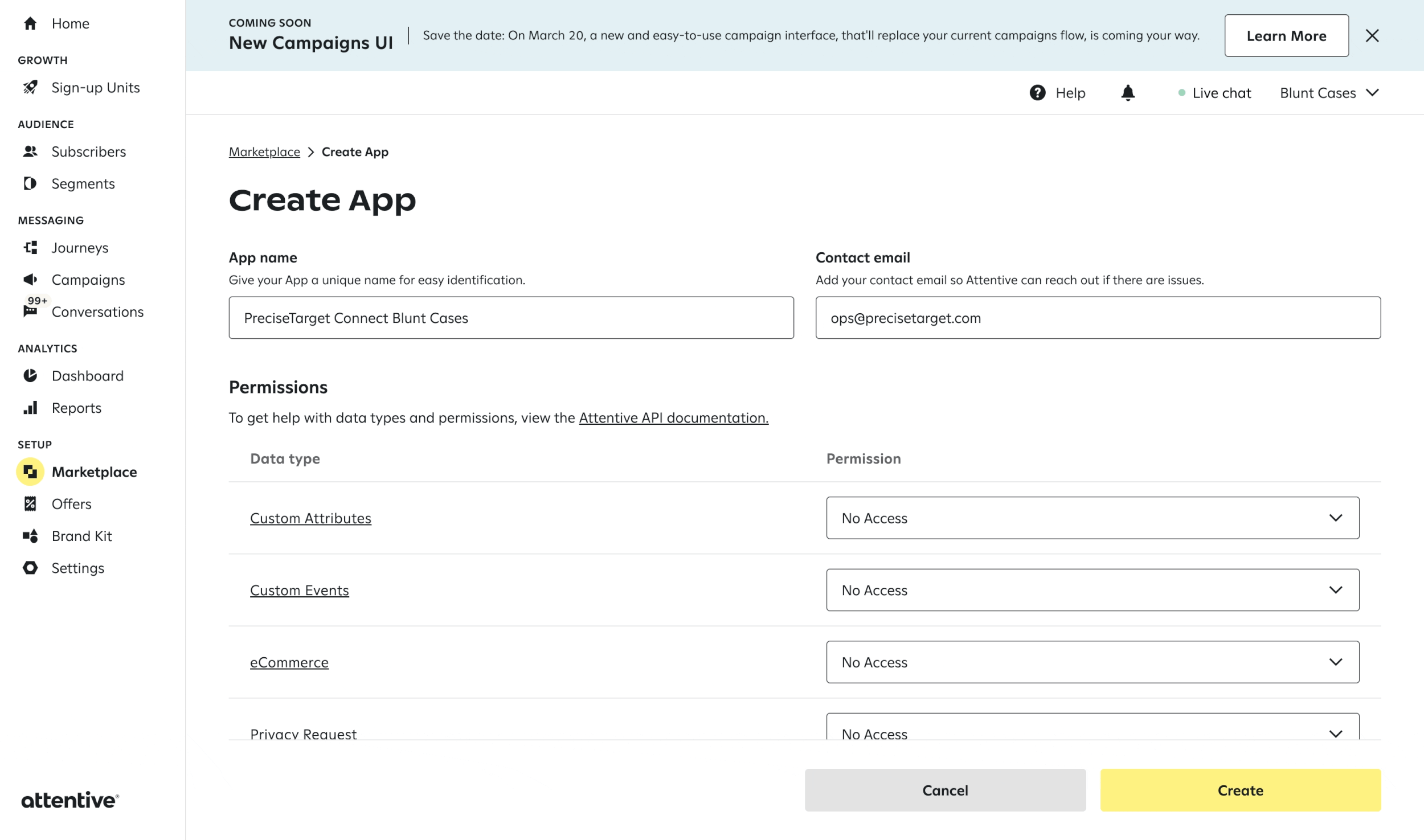This screenshot has height=840, width=1424.
Task: Open the Segments page
Action: point(83,183)
